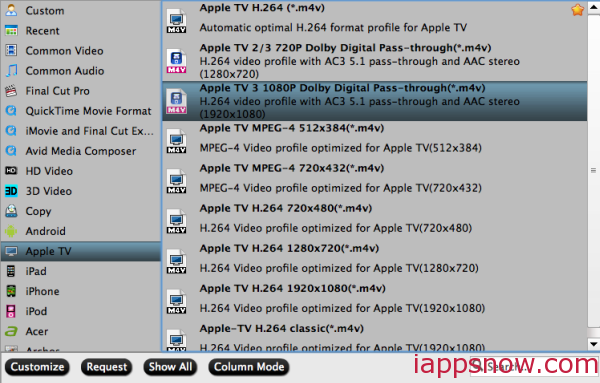The image size is (600, 383).
Task: Click the HD Video icon
Action: [x=11, y=171]
